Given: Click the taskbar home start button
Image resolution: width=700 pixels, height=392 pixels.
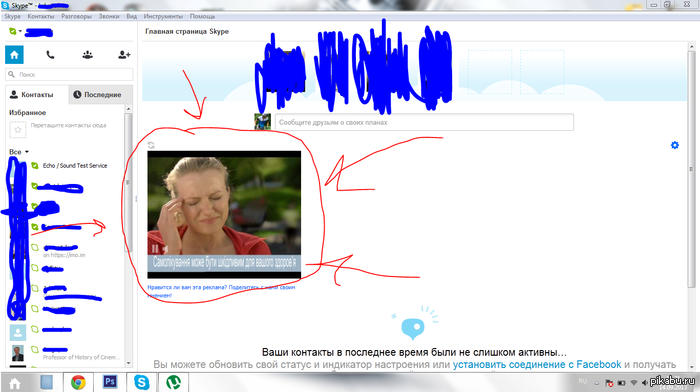Looking at the screenshot, I should click(x=14, y=383).
